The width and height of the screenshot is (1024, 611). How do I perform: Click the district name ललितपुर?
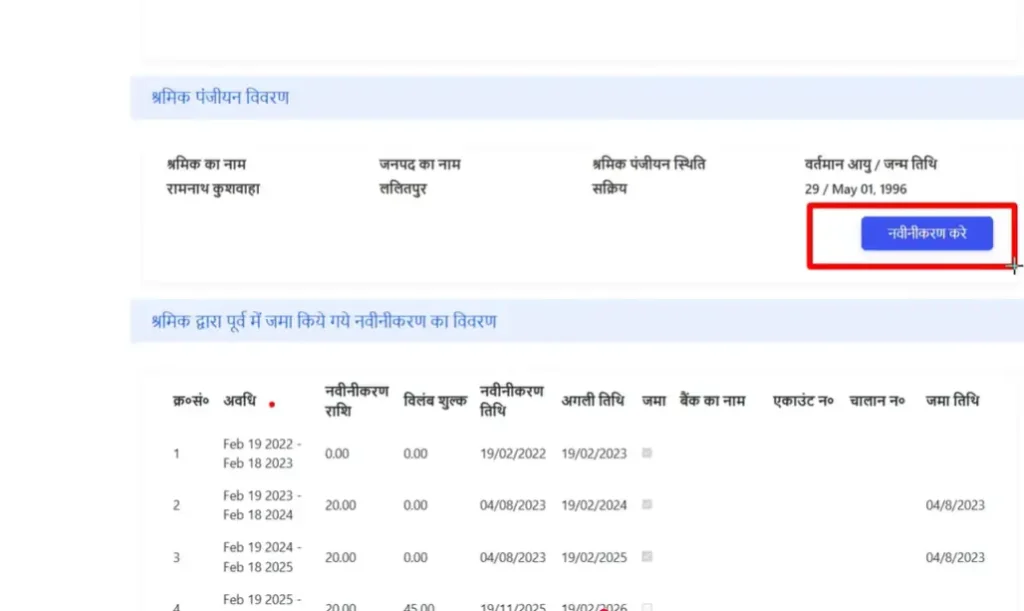400,186
